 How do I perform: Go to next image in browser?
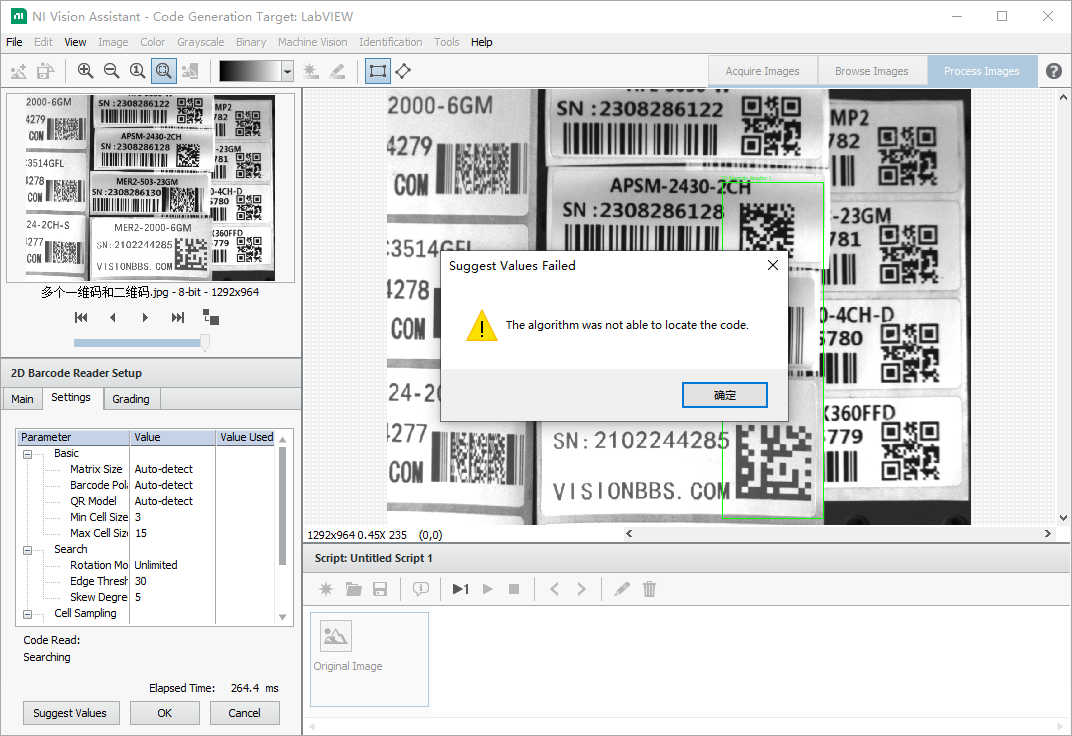(x=145, y=318)
